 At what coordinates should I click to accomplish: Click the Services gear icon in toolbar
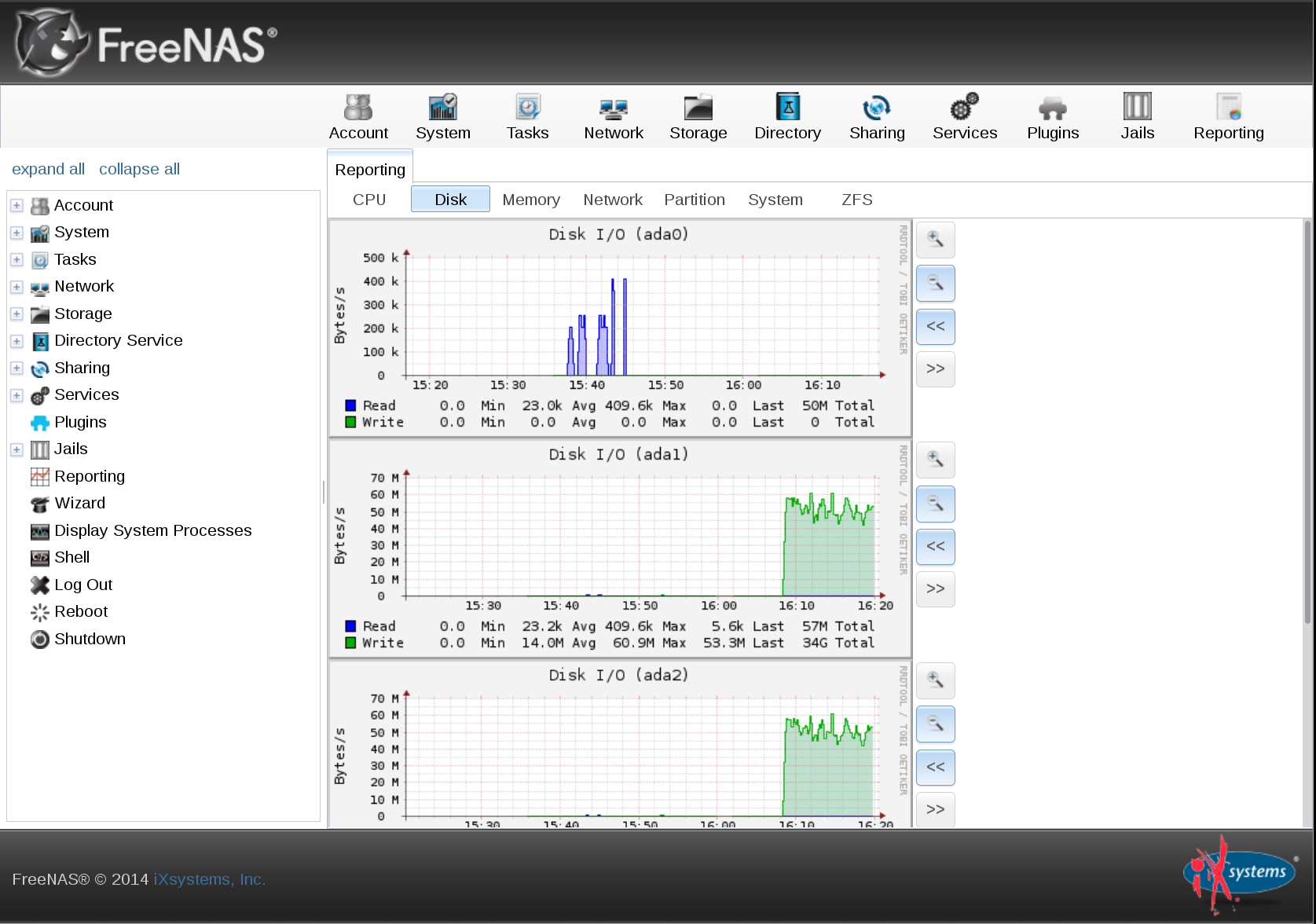(964, 117)
